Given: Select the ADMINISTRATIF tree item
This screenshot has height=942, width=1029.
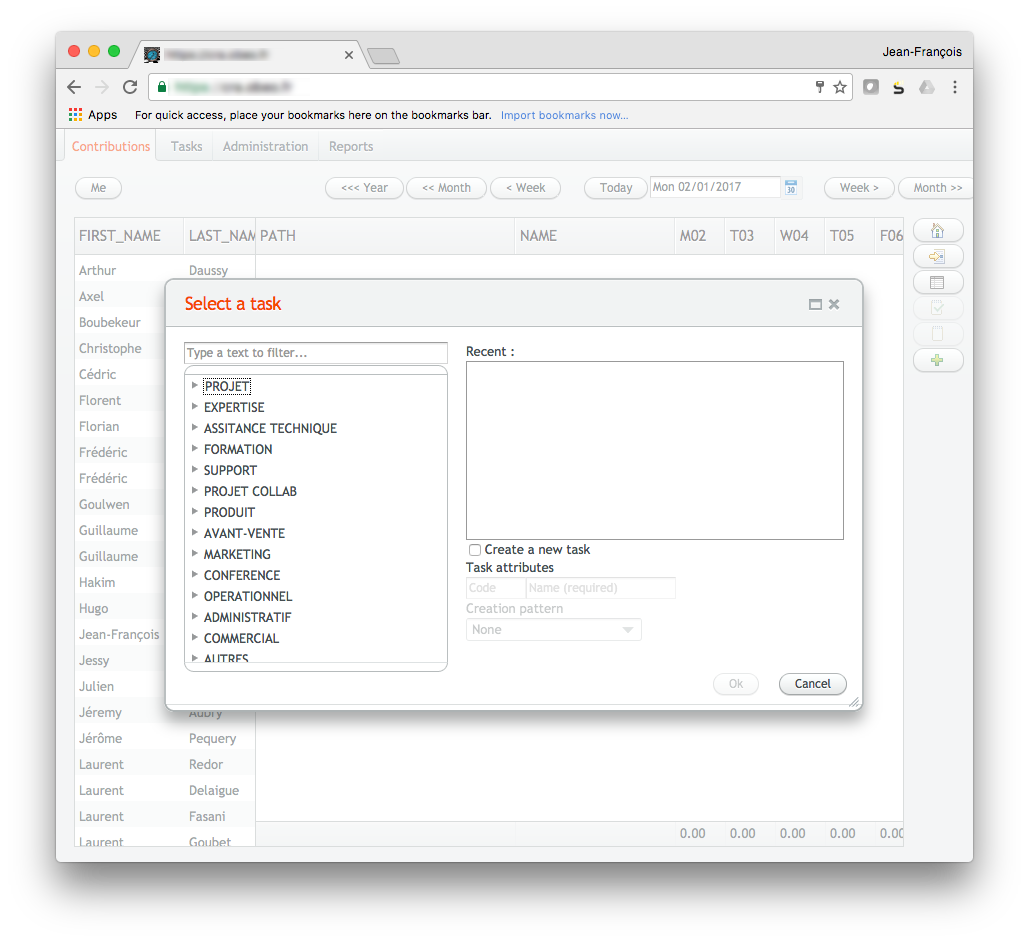Looking at the screenshot, I should 247,618.
